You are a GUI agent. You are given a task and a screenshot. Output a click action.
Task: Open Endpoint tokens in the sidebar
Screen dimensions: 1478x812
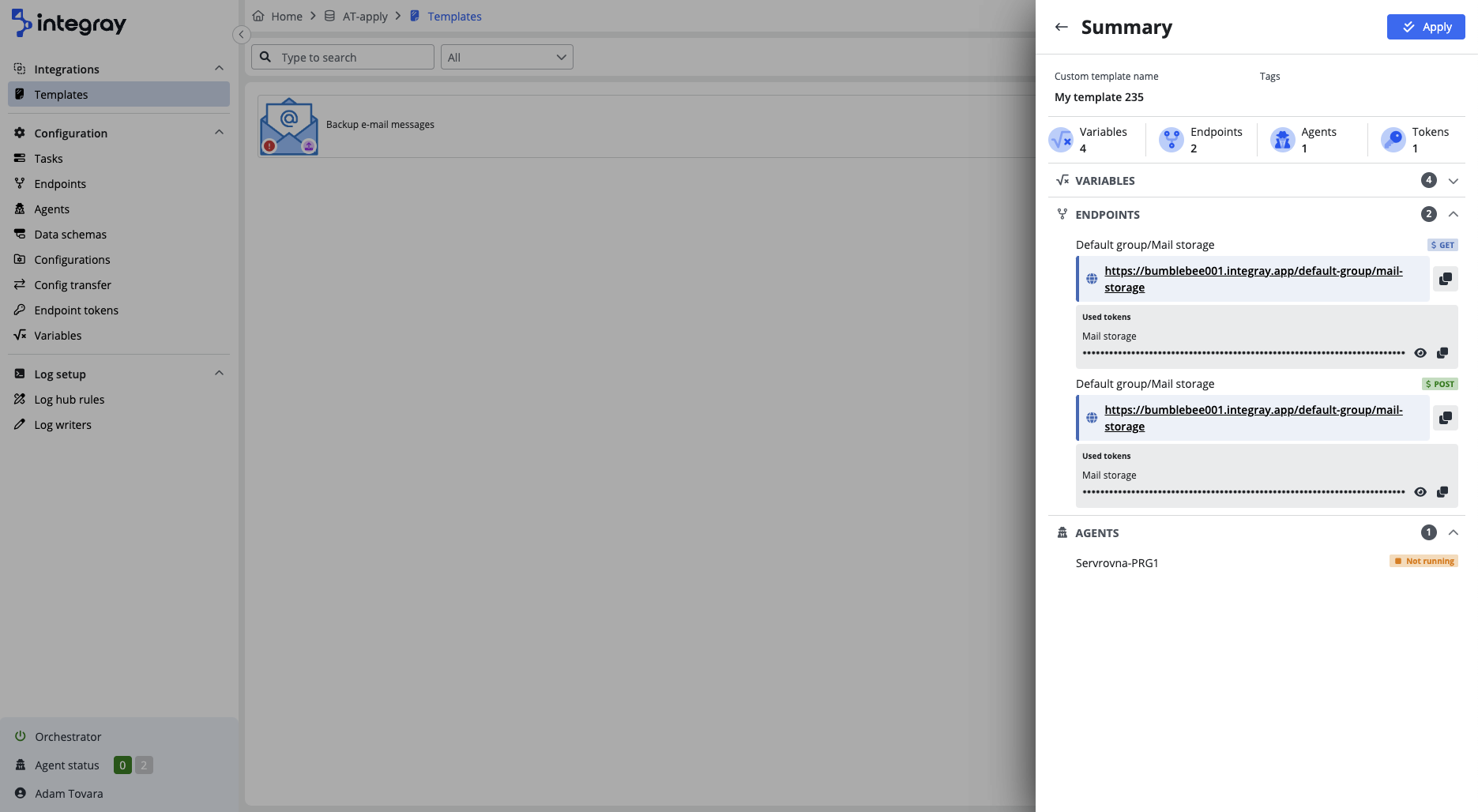pyautogui.click(x=76, y=310)
